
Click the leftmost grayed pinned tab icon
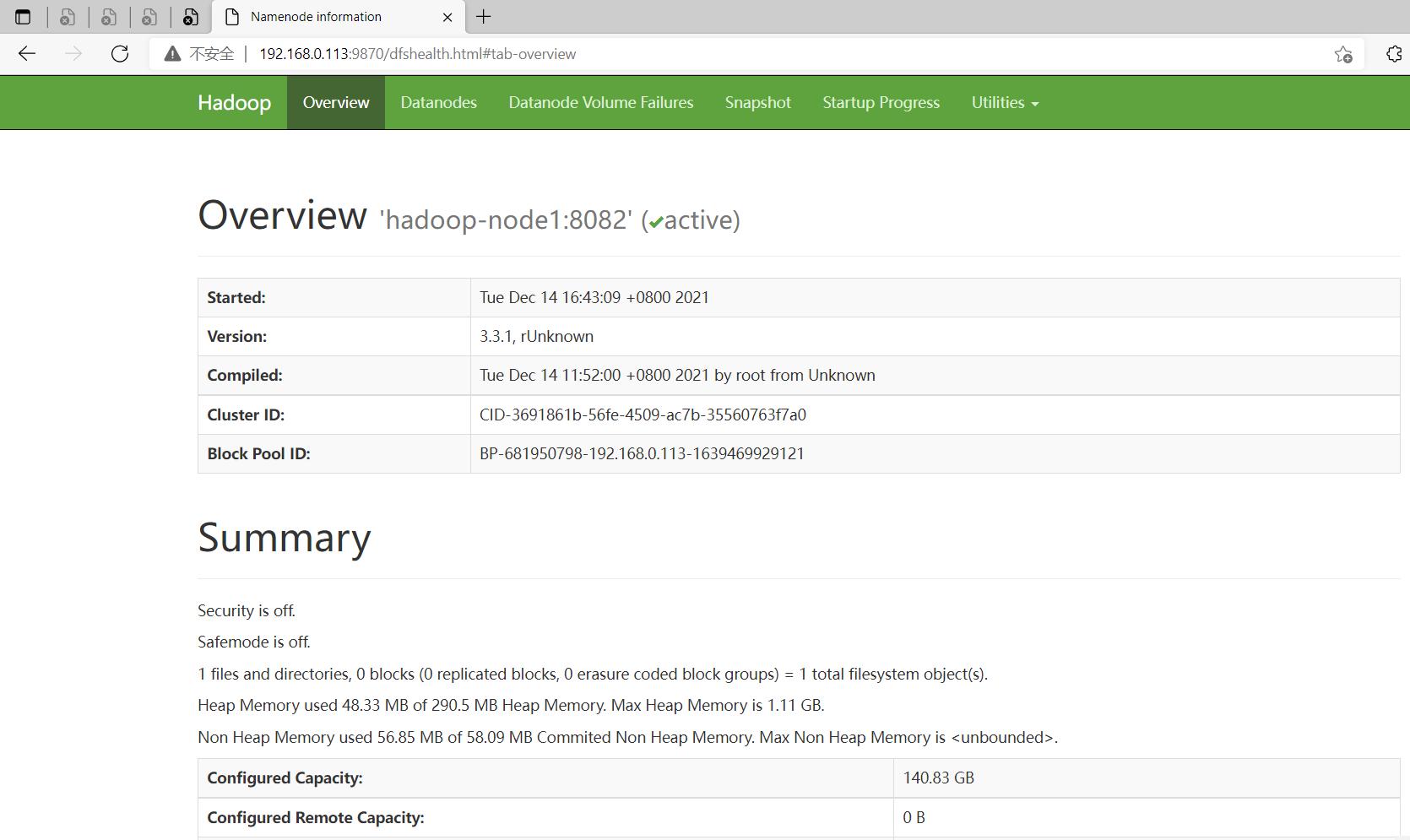coord(67,16)
